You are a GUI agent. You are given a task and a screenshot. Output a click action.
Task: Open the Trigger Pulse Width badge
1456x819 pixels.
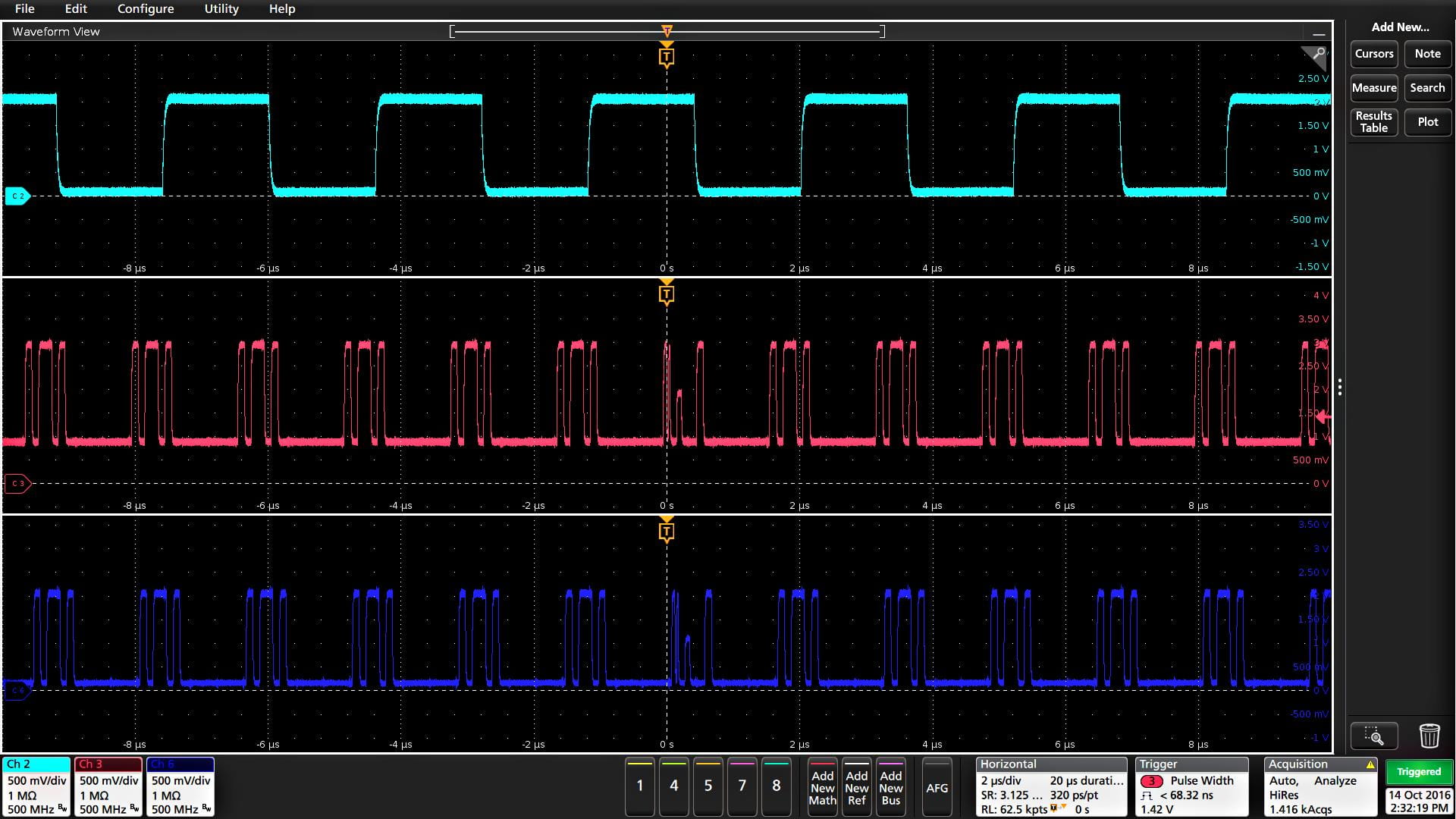coord(1191,786)
